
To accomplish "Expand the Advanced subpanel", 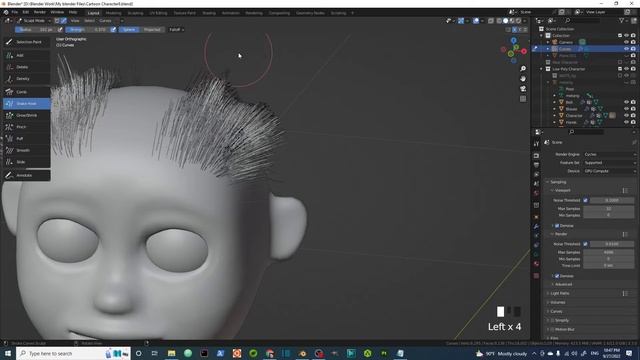I will click(563, 284).
